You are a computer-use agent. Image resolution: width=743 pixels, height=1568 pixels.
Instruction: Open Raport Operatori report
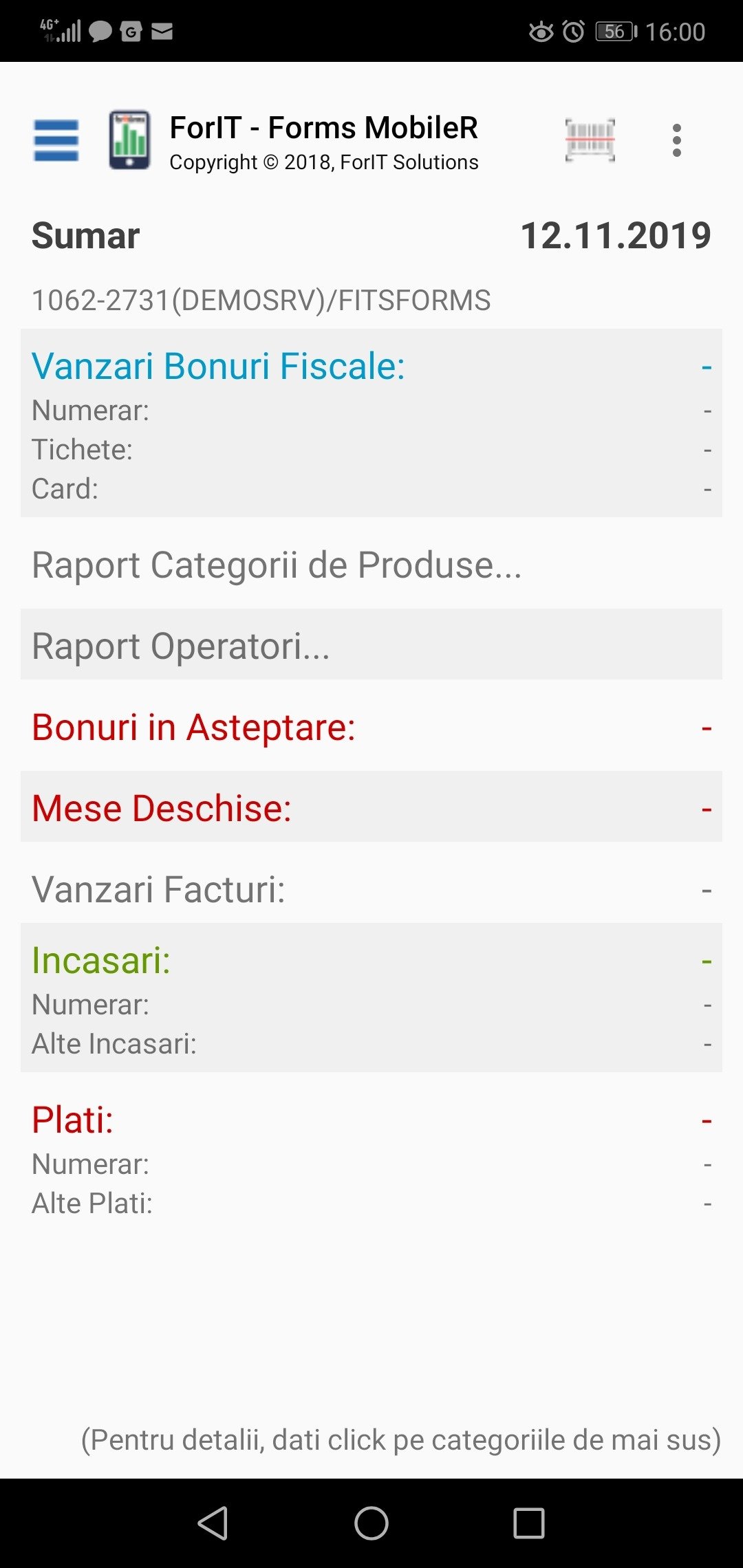[x=182, y=646]
